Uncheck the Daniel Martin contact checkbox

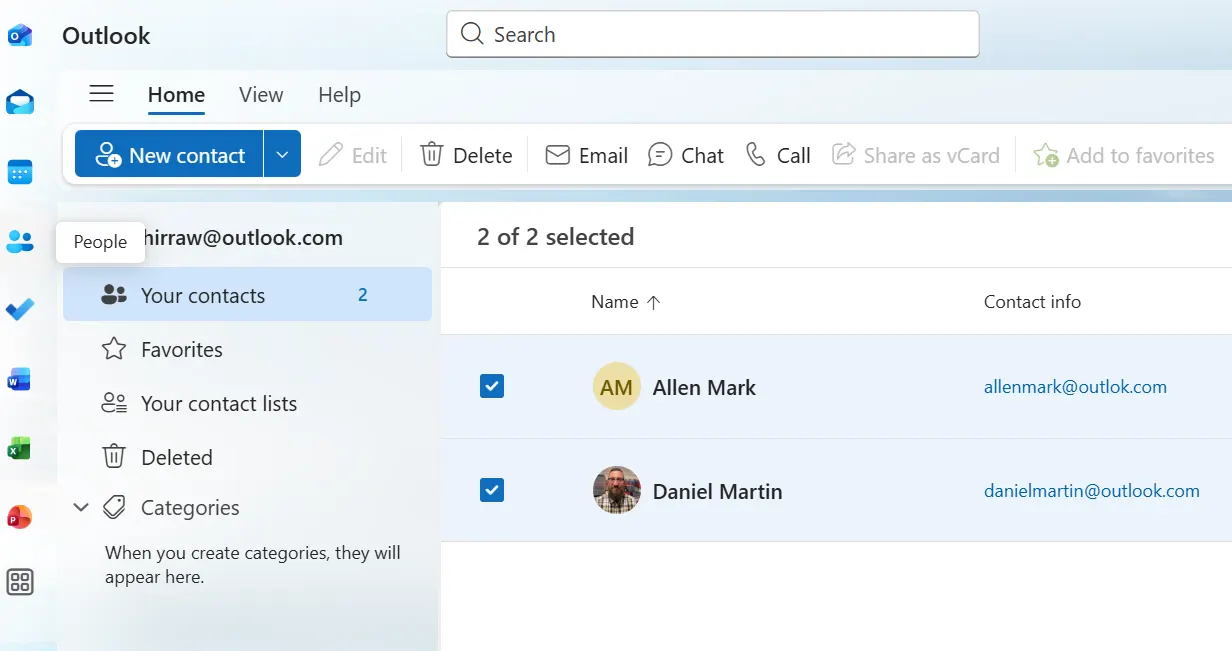(492, 490)
